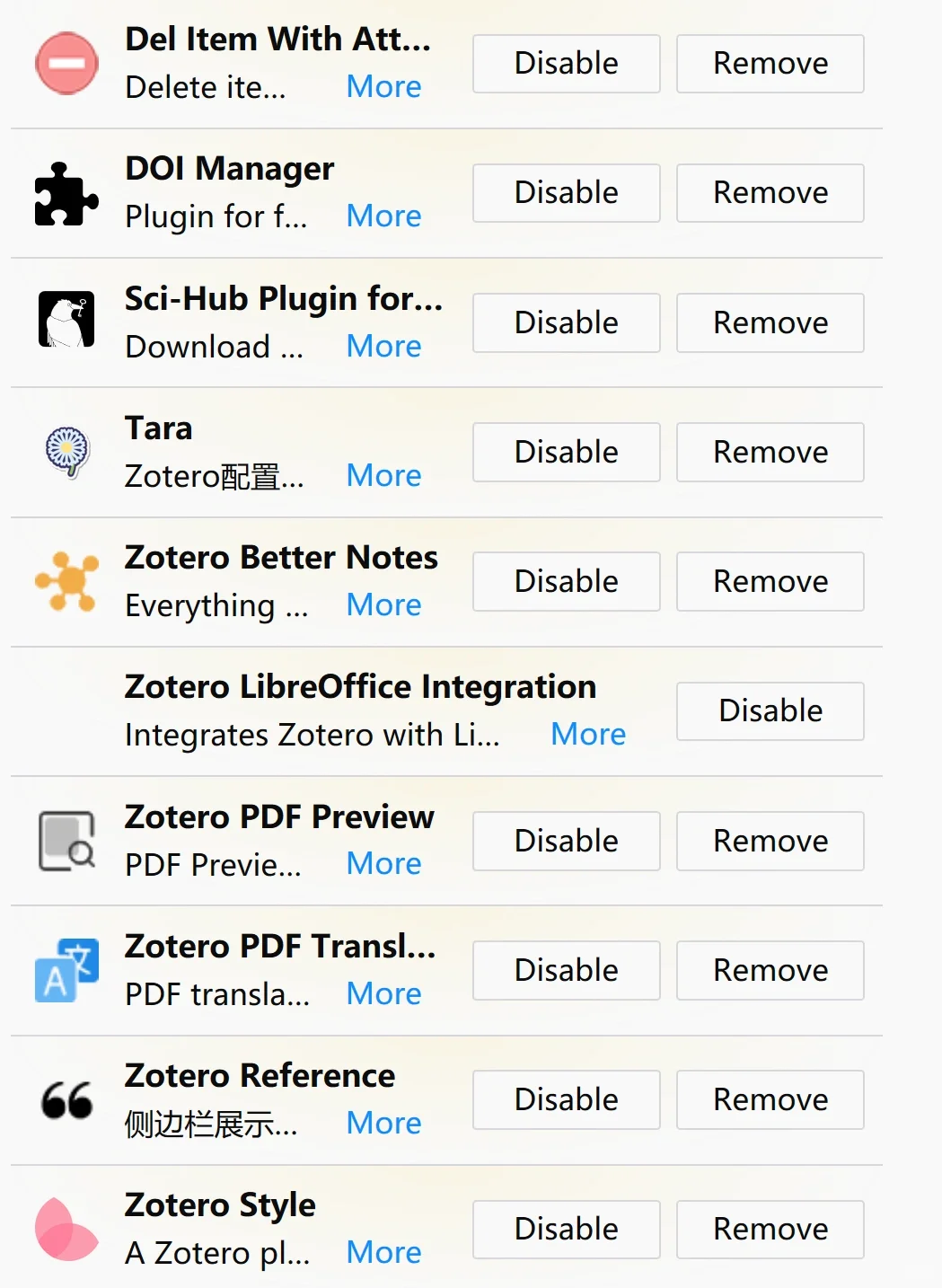This screenshot has height=1288, width=942.
Task: Disable the Tara plugin
Action: coord(566,452)
